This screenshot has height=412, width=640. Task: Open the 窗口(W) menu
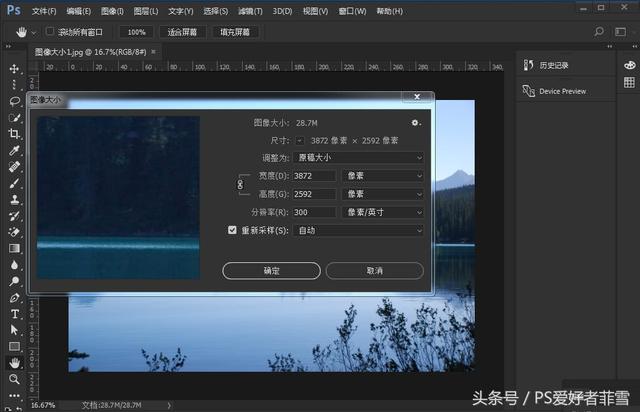pos(352,11)
